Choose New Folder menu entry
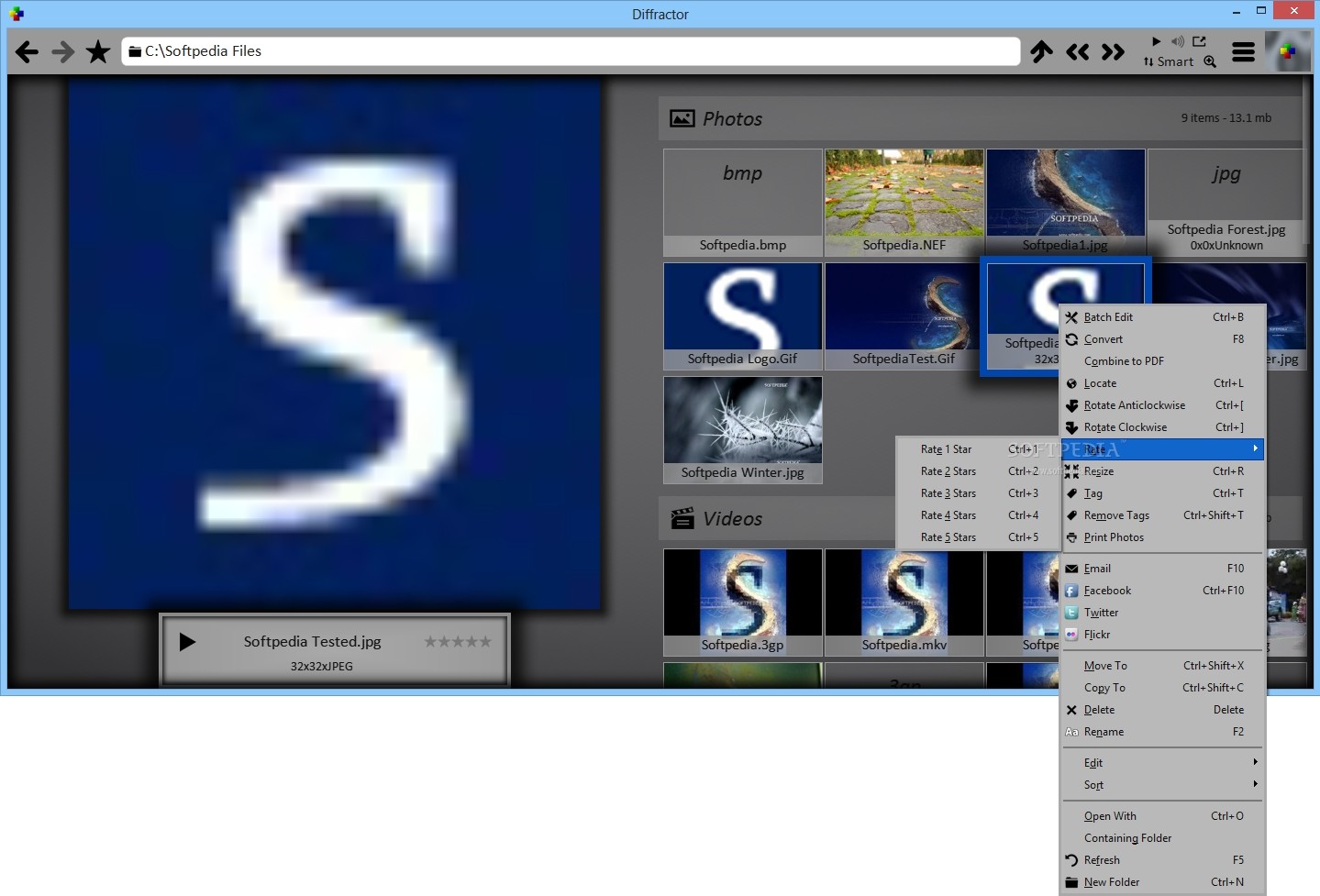This screenshot has height=896, width=1320. 1162,882
